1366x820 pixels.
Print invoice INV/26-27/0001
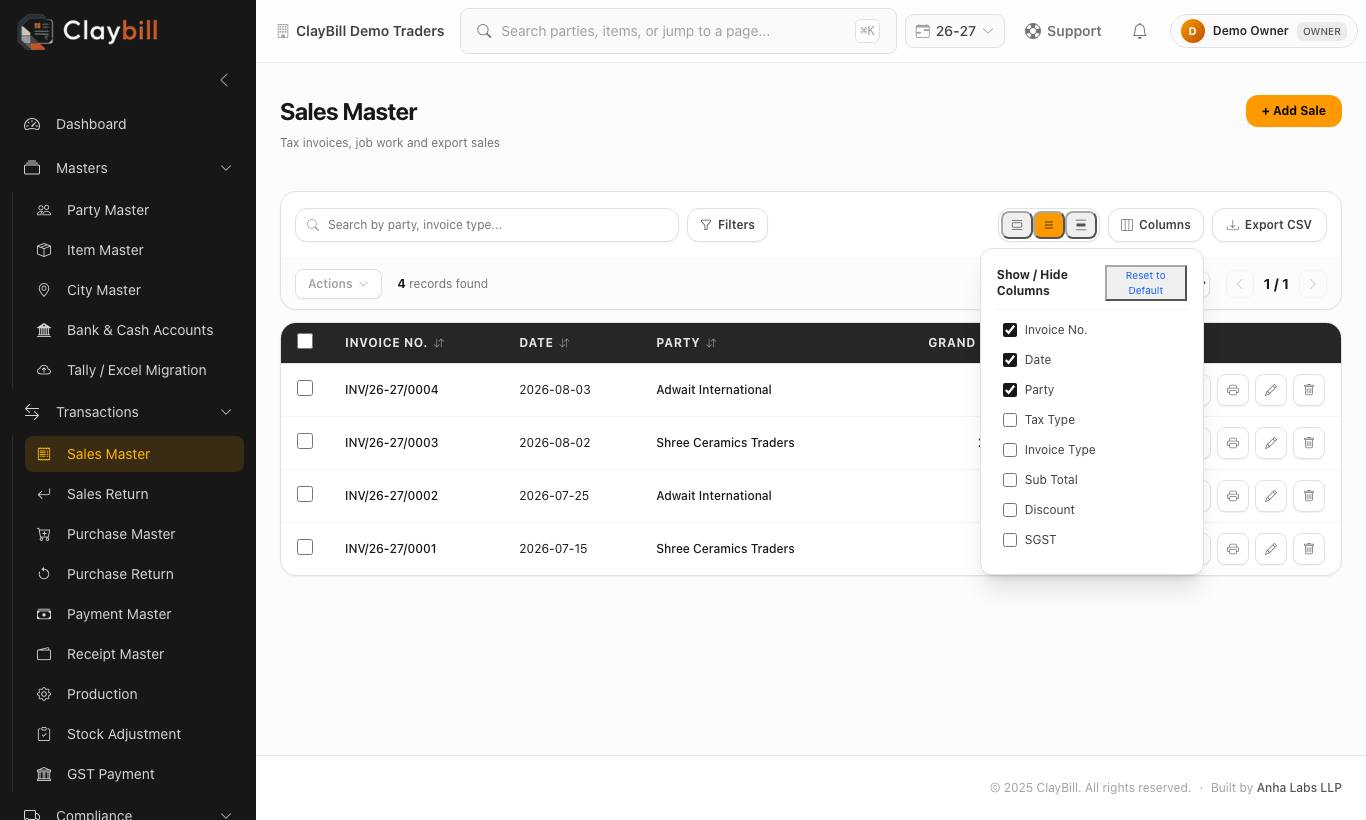tap(1233, 549)
